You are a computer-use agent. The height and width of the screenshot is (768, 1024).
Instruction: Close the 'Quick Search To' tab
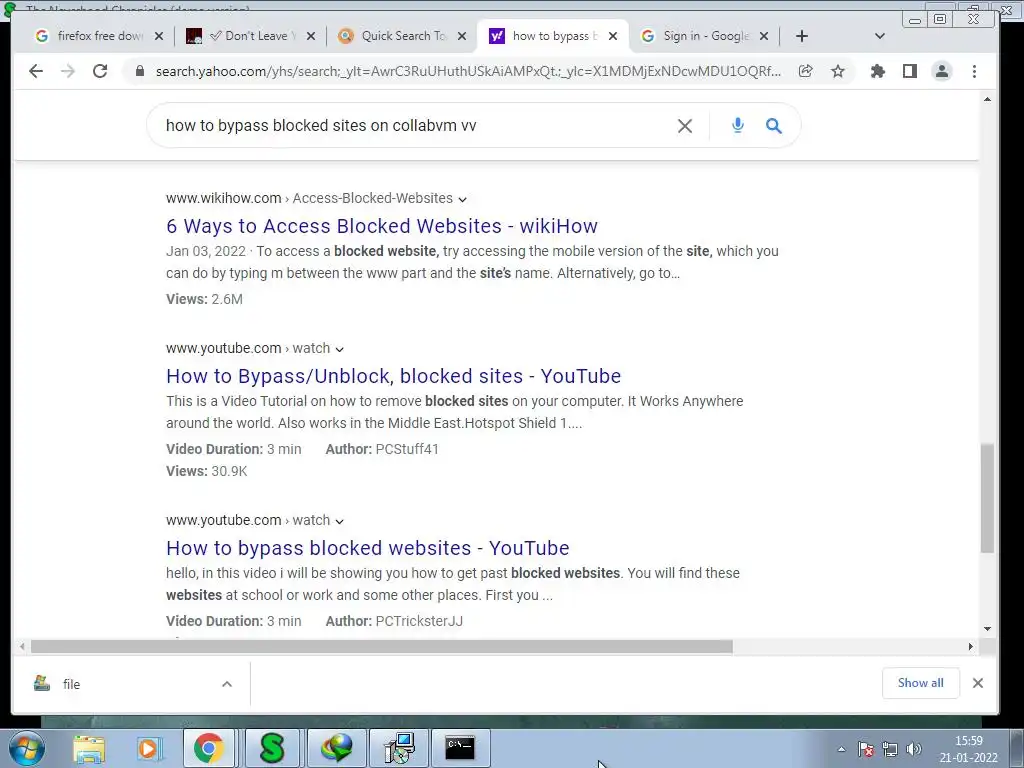pos(462,36)
